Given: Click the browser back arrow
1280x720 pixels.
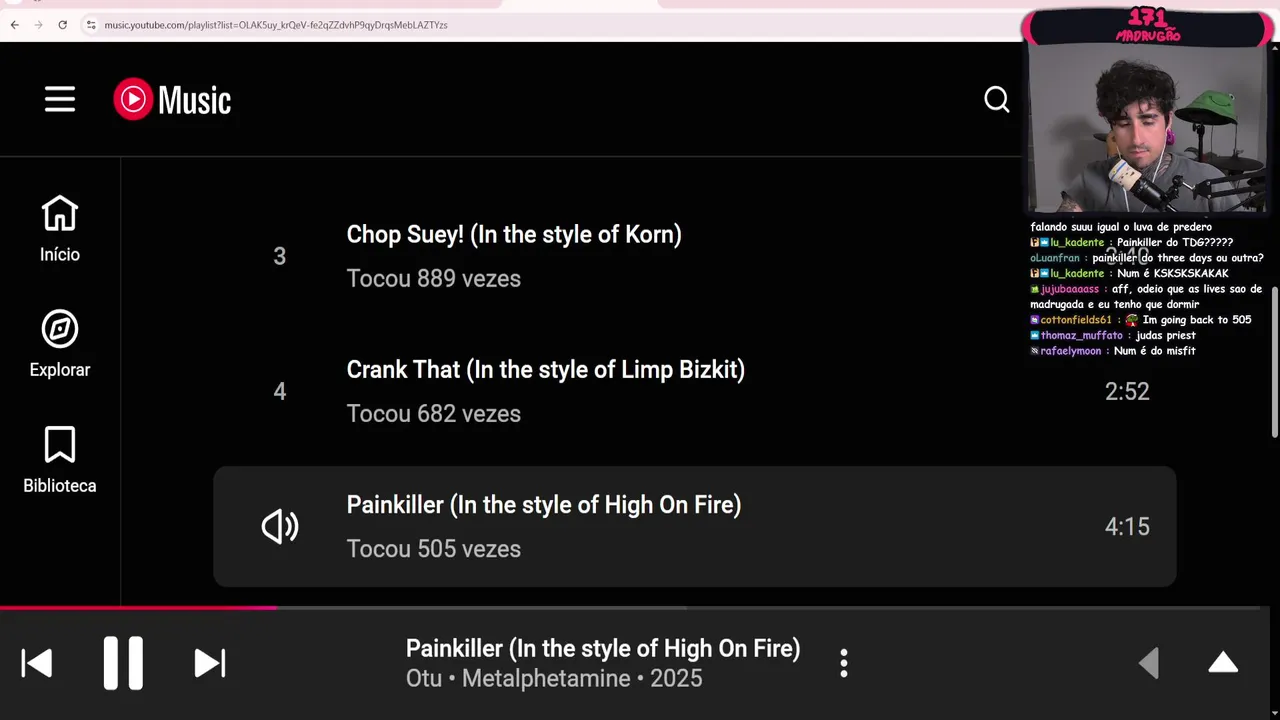Looking at the screenshot, I should [x=15, y=25].
